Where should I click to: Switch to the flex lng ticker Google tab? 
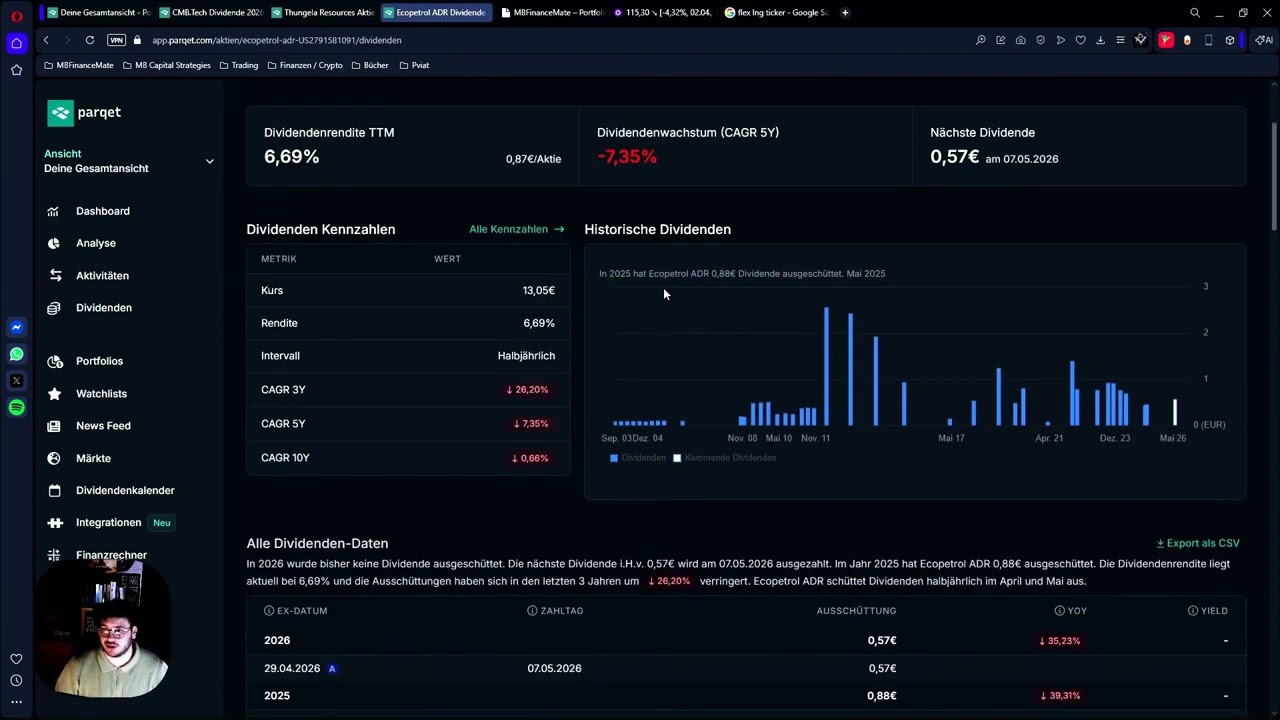[776, 13]
